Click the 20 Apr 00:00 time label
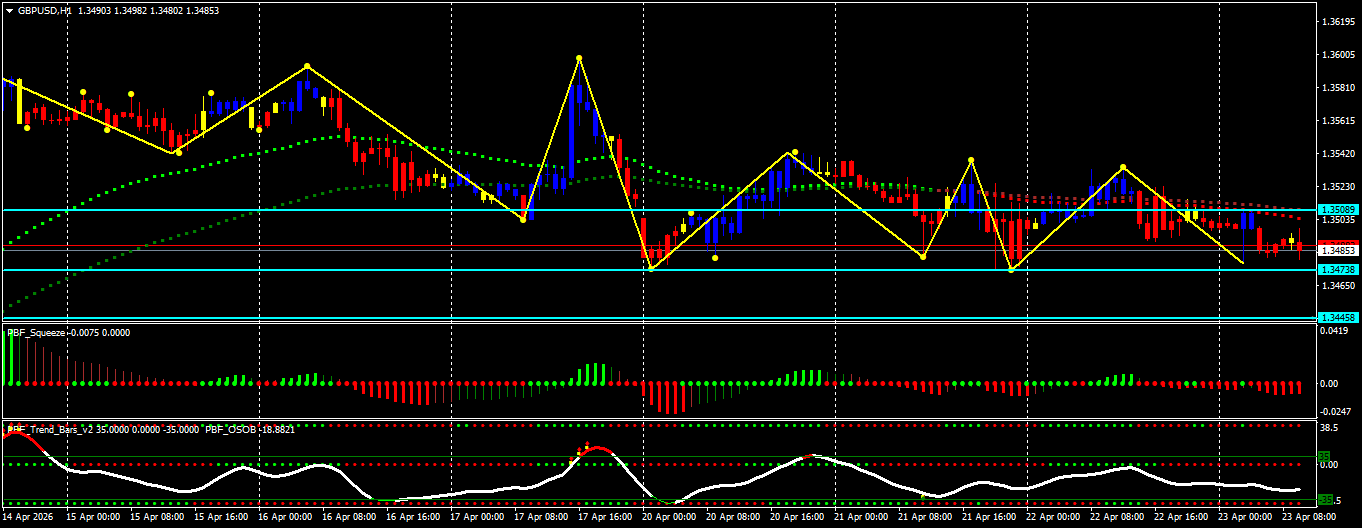 coord(668,517)
